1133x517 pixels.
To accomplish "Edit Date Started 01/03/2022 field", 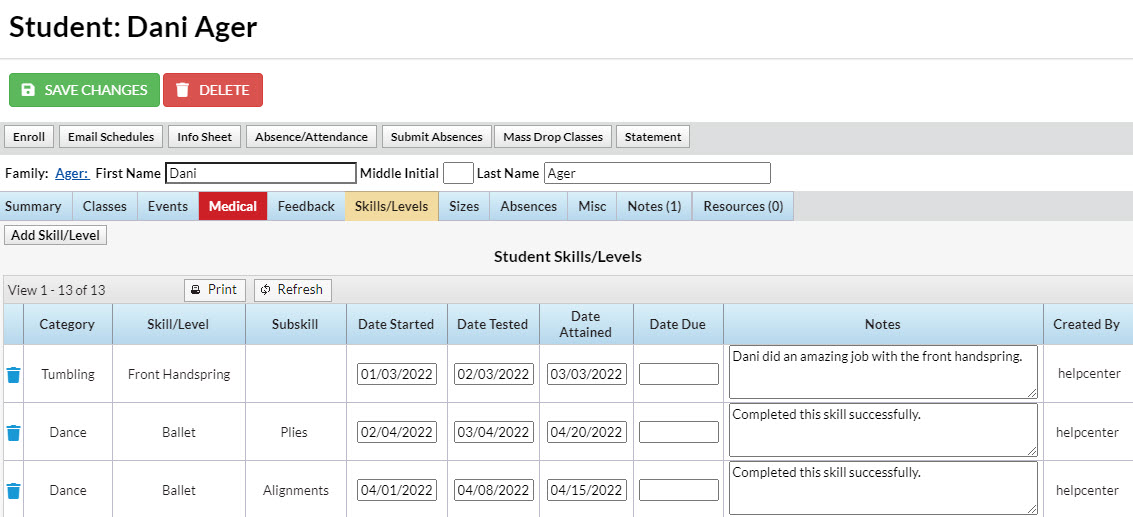I will click(397, 374).
